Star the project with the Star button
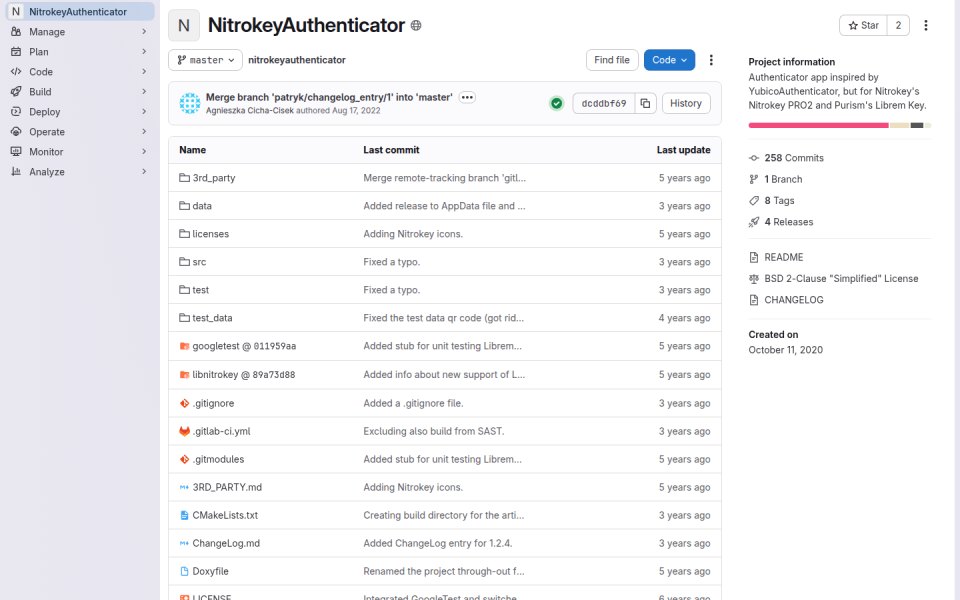Image resolution: width=960 pixels, height=600 pixels. click(863, 25)
